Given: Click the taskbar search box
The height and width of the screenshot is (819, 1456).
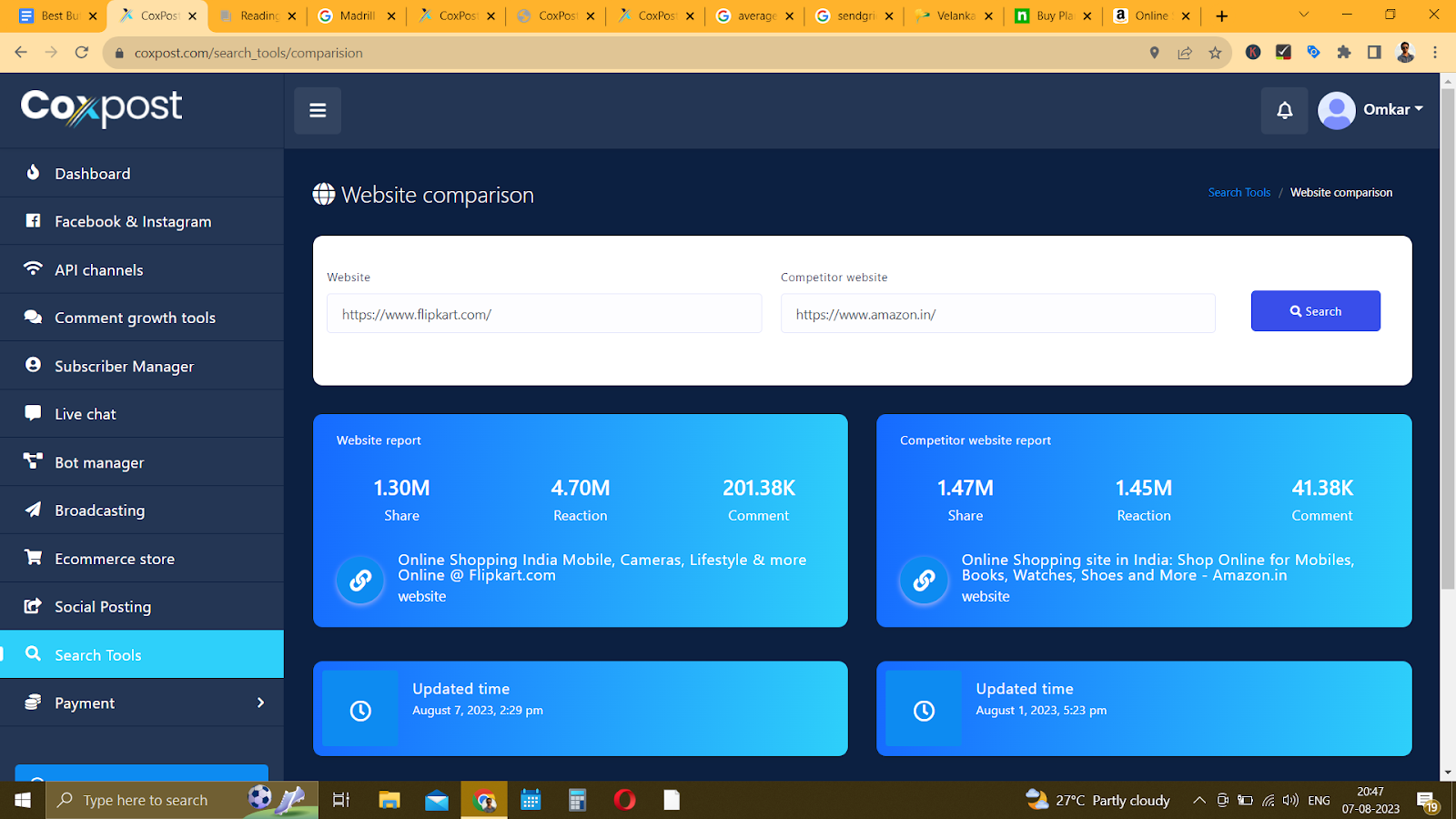Looking at the screenshot, I should [x=182, y=800].
